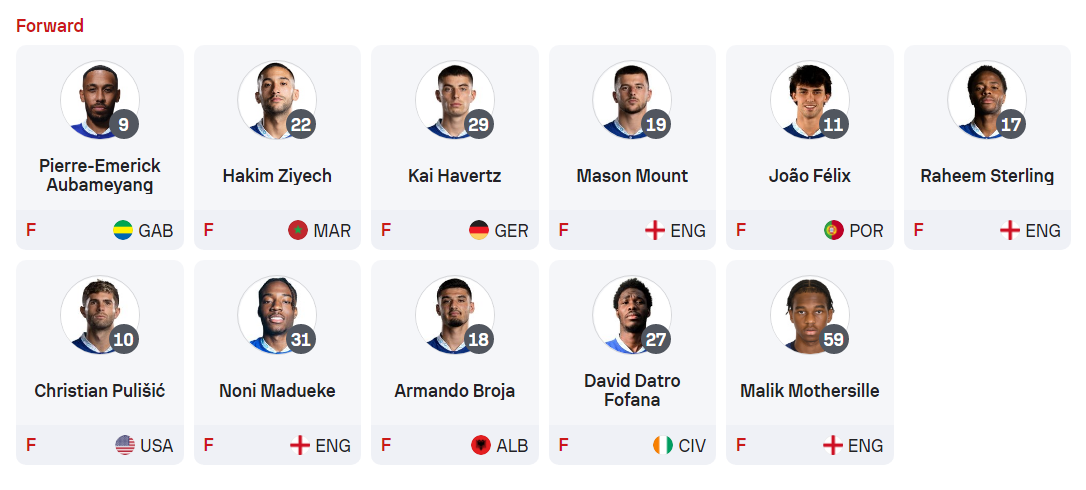Image resolution: width=1086 pixels, height=490 pixels.
Task: Click the Portugal flag icon
Action: (834, 230)
